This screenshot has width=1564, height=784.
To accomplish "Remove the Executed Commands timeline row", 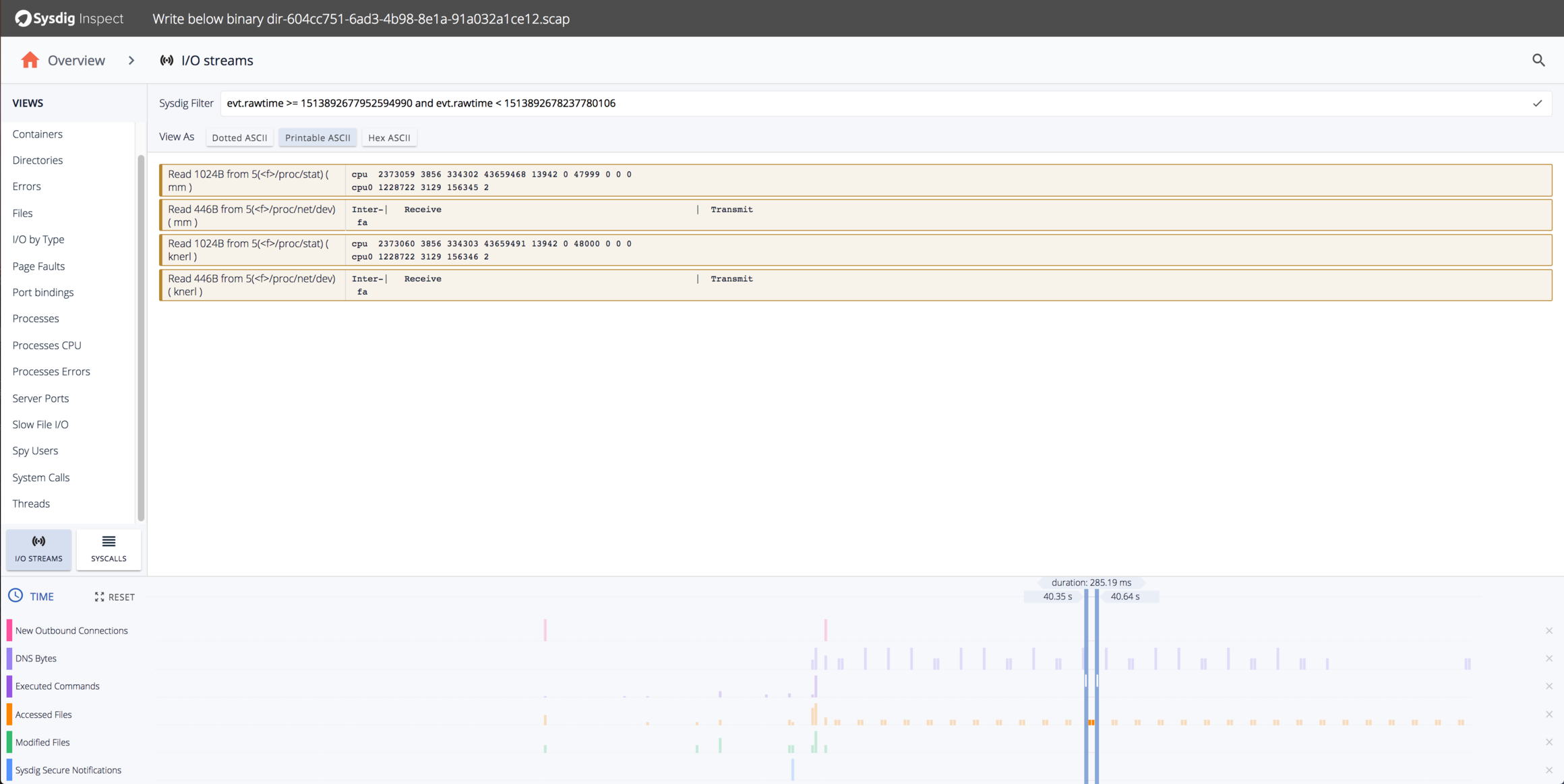I will click(1549, 686).
